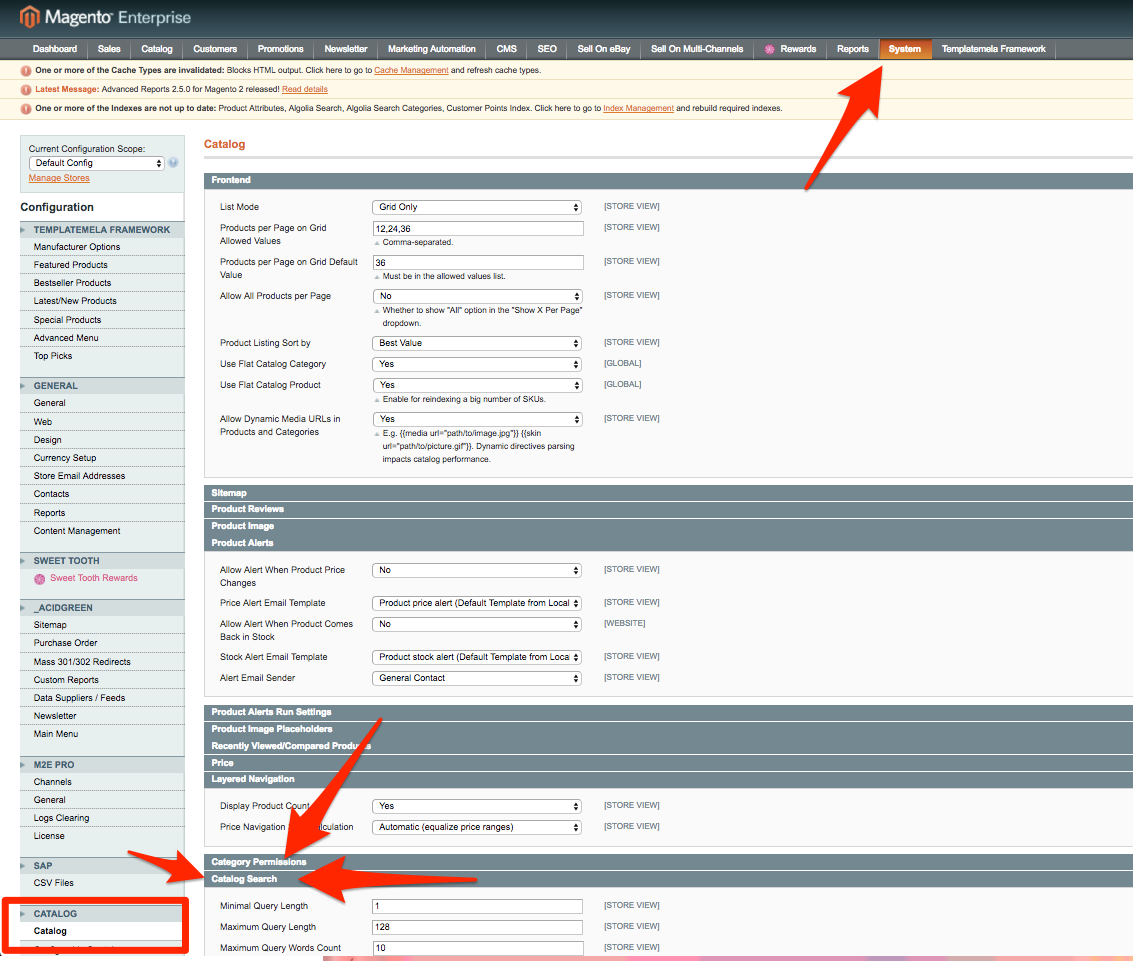Click the Maximum Query Length field
Screen dimensions: 1133x961
tap(478, 927)
